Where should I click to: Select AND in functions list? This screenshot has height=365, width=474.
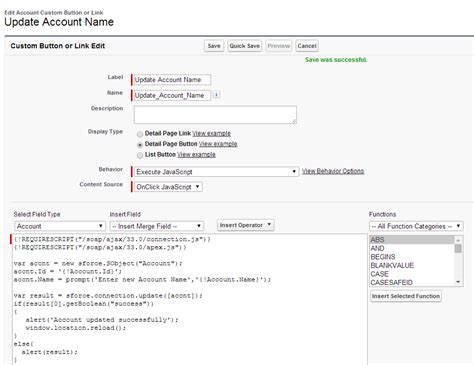click(x=412, y=248)
